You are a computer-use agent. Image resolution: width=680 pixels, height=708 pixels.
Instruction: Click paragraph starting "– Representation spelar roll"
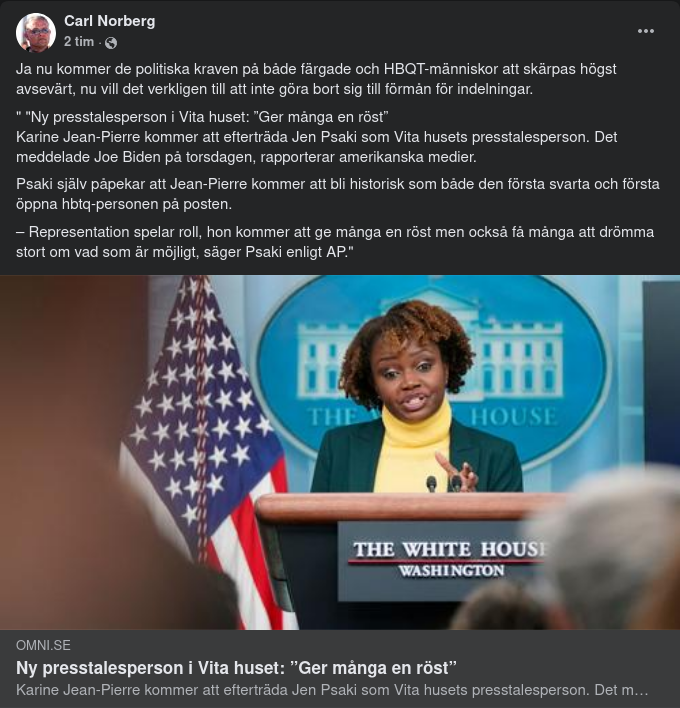[335, 242]
